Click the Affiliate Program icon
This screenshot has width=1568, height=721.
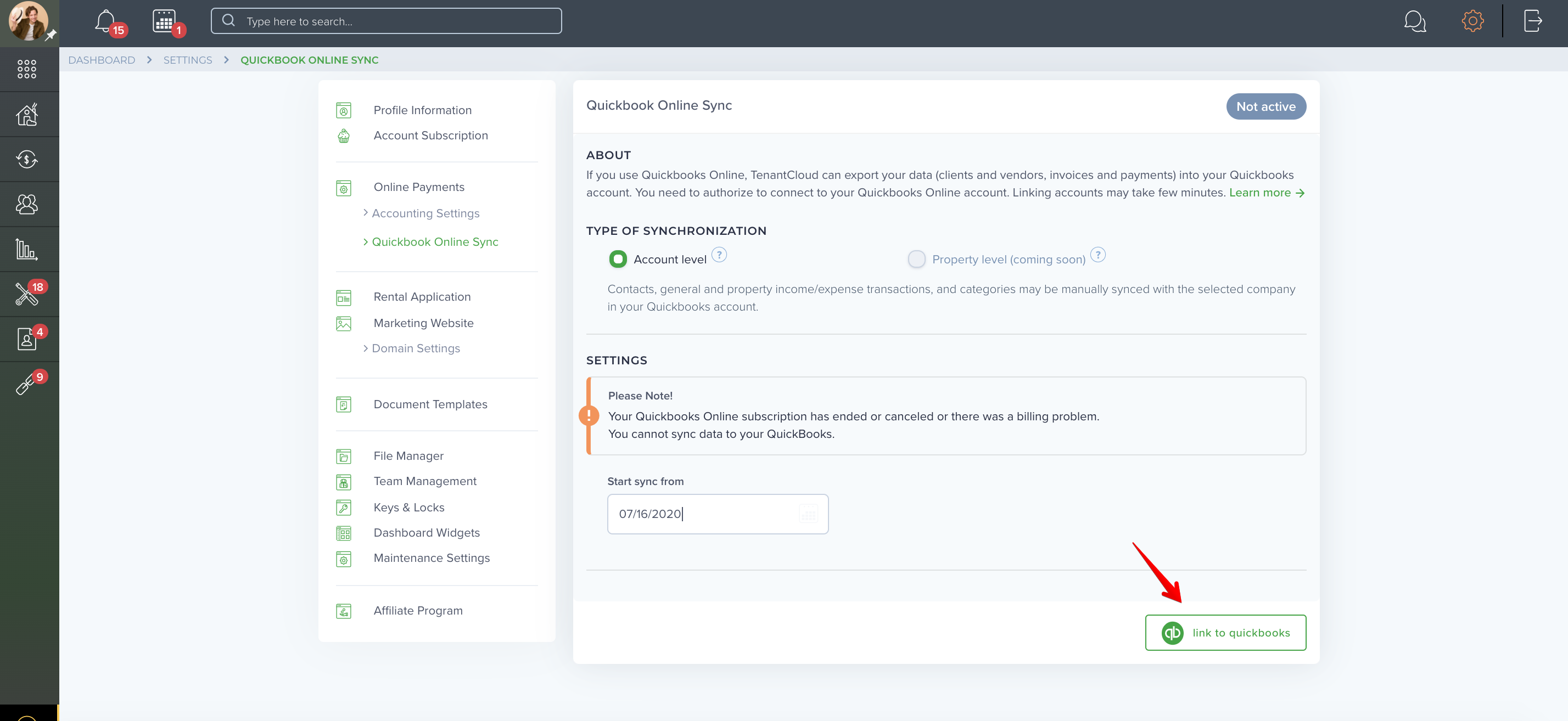tap(343, 611)
